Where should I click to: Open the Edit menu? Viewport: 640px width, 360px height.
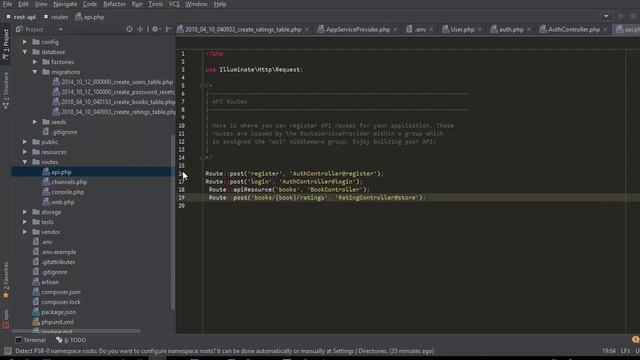23,4
